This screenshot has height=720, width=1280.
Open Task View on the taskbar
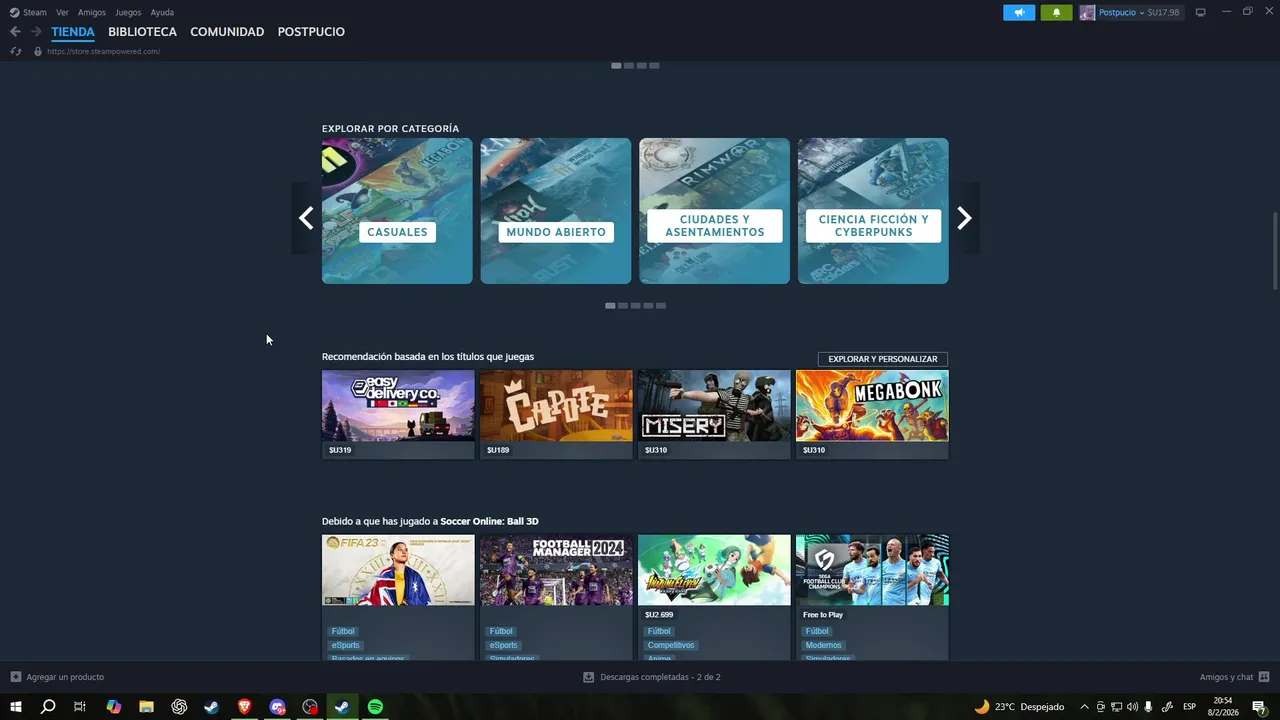point(80,707)
